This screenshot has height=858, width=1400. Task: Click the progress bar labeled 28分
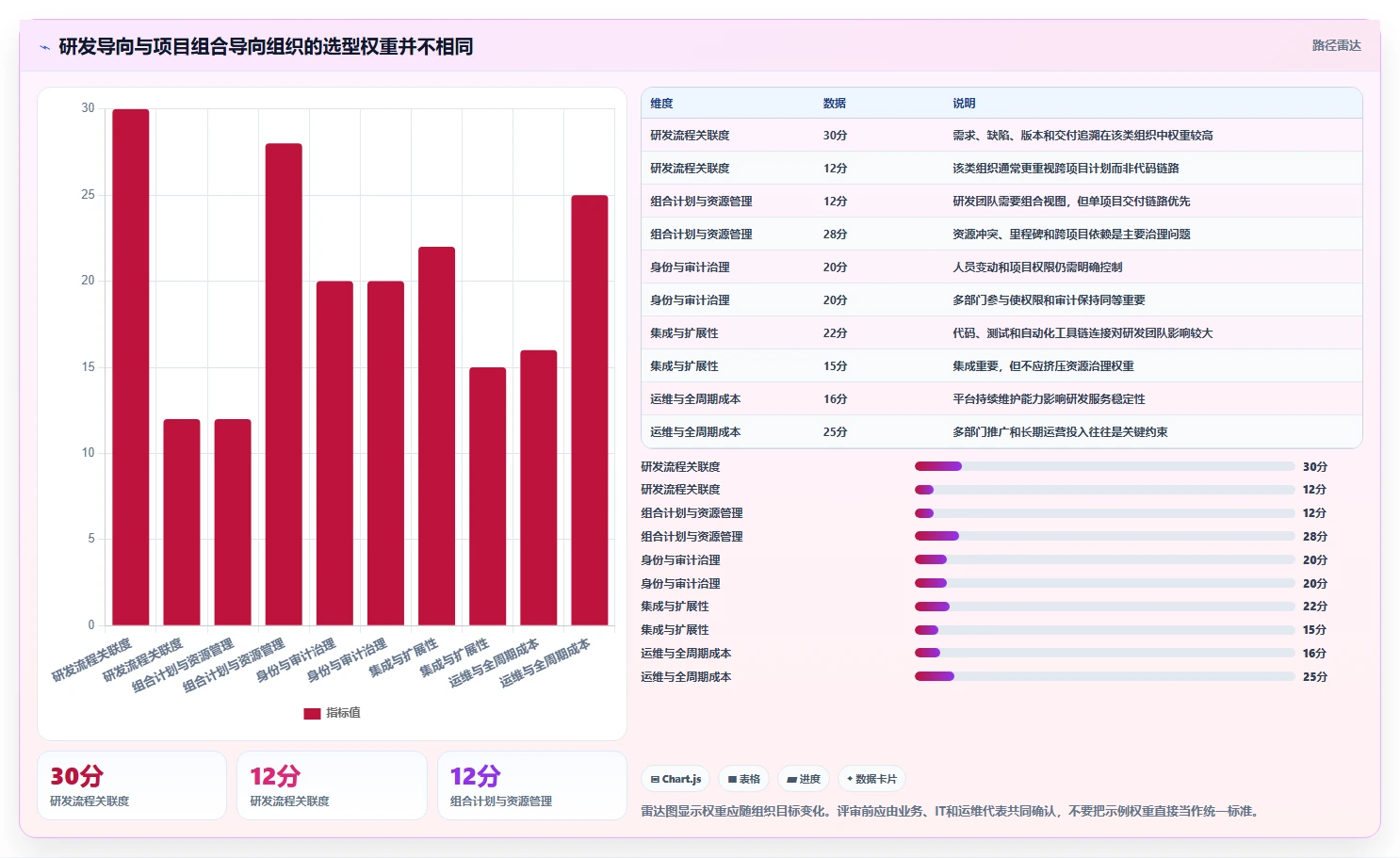click(1104, 536)
